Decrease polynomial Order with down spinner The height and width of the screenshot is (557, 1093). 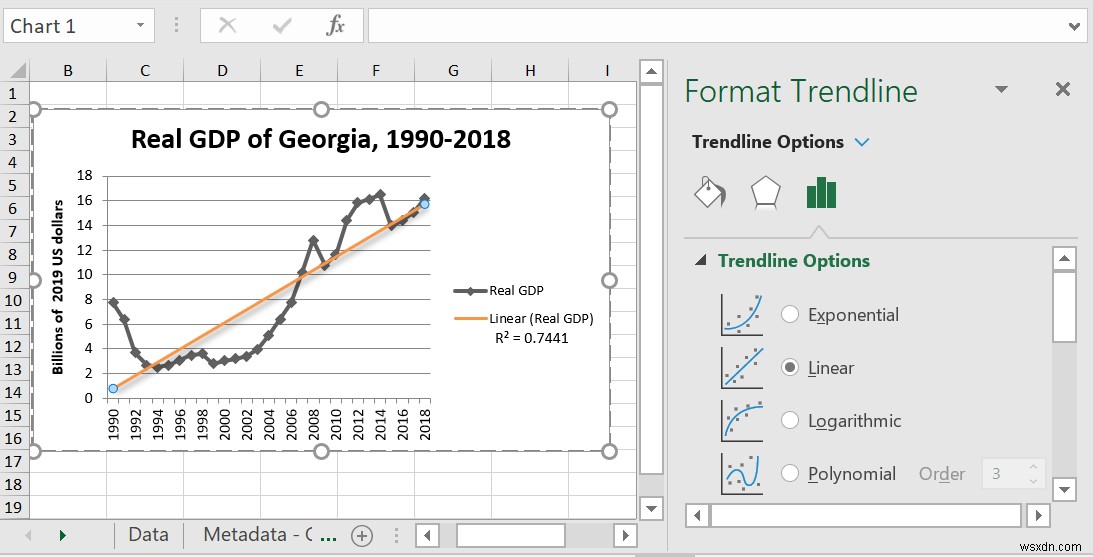pyautogui.click(x=1034, y=481)
